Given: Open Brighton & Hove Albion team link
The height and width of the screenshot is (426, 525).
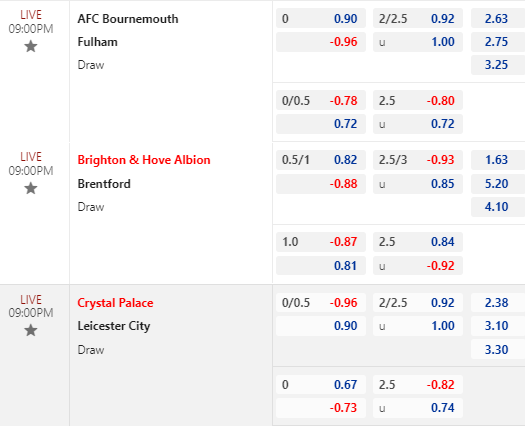Looking at the screenshot, I should click(144, 160).
